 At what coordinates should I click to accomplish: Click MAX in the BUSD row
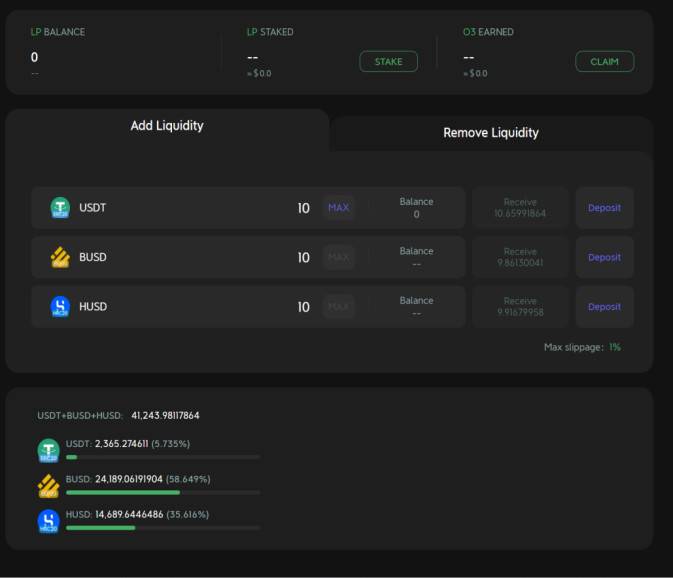(339, 258)
